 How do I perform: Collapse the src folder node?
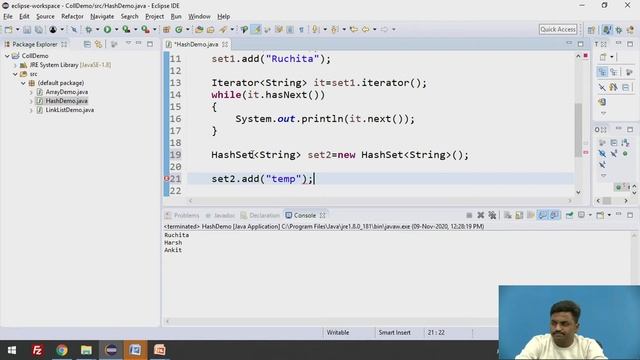point(16,74)
